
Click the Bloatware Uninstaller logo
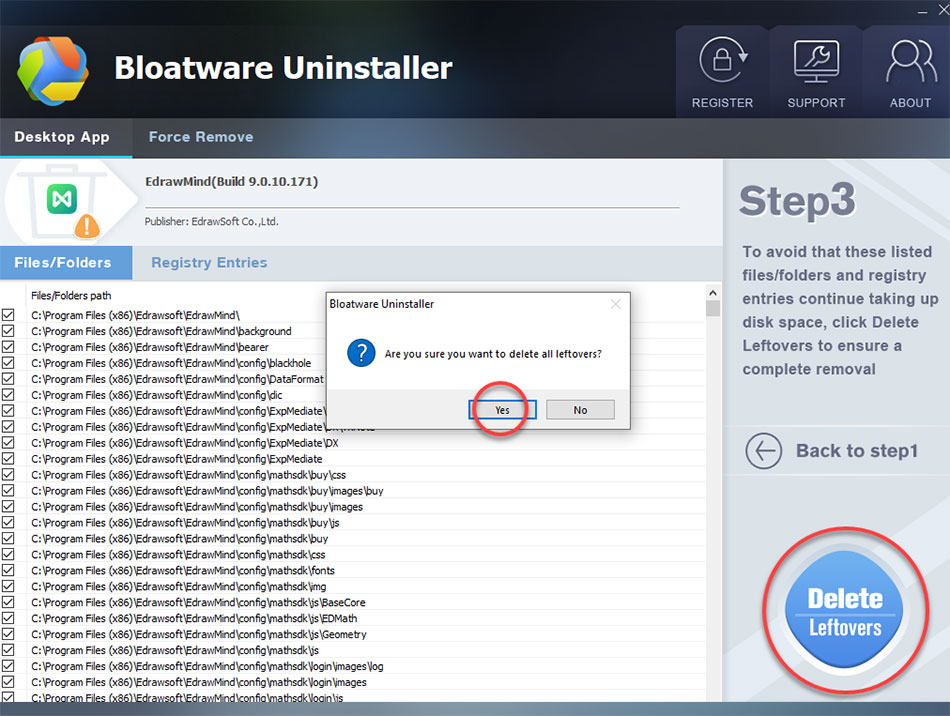[53, 70]
